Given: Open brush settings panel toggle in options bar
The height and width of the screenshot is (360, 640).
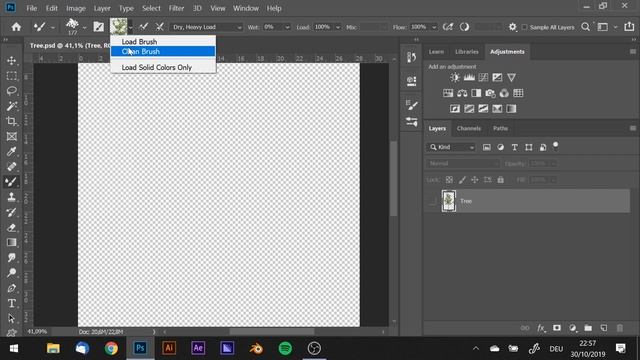Looking at the screenshot, I should [x=99, y=27].
